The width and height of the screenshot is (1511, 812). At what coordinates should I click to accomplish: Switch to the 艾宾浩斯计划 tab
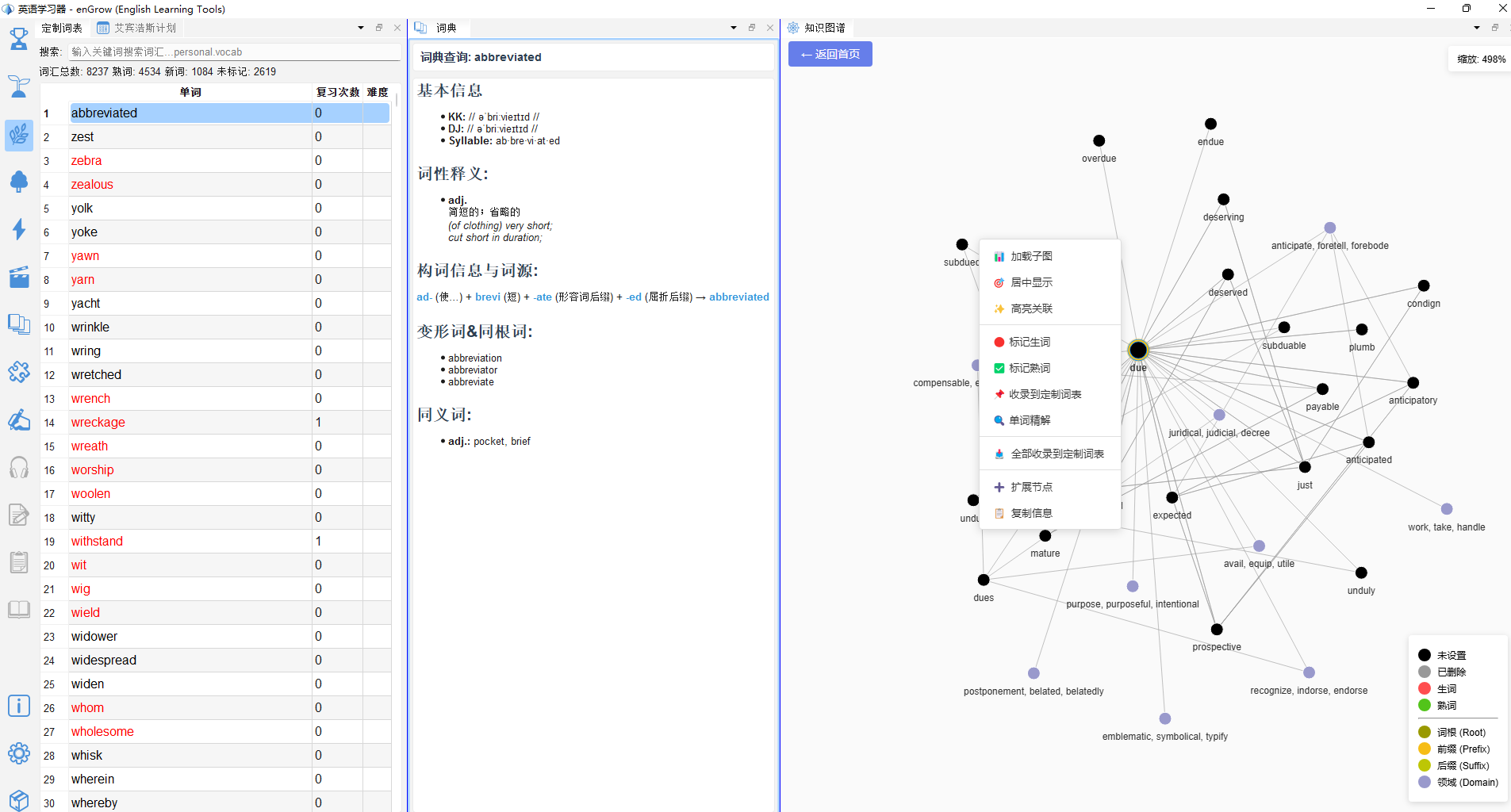tap(136, 28)
